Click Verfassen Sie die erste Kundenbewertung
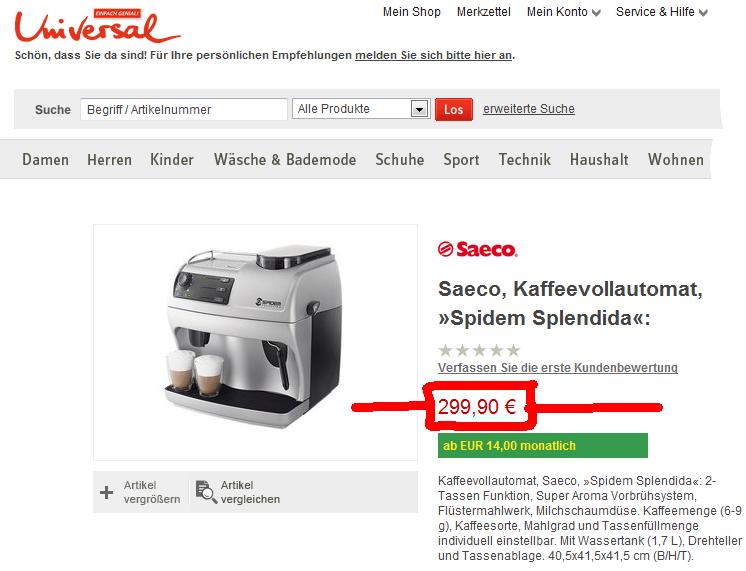The image size is (746, 571). pyautogui.click(x=558, y=368)
